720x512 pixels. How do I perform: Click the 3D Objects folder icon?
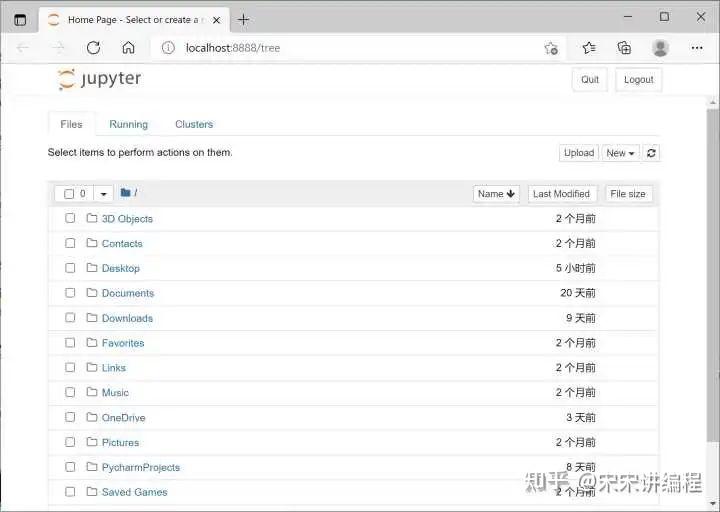[92, 218]
